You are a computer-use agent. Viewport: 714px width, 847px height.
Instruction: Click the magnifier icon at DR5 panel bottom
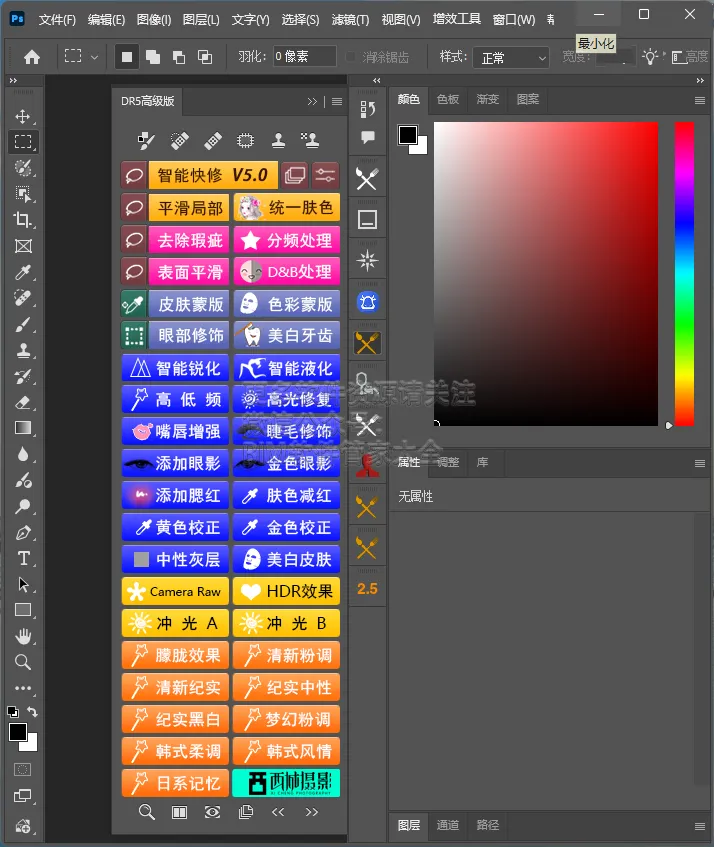click(x=146, y=811)
